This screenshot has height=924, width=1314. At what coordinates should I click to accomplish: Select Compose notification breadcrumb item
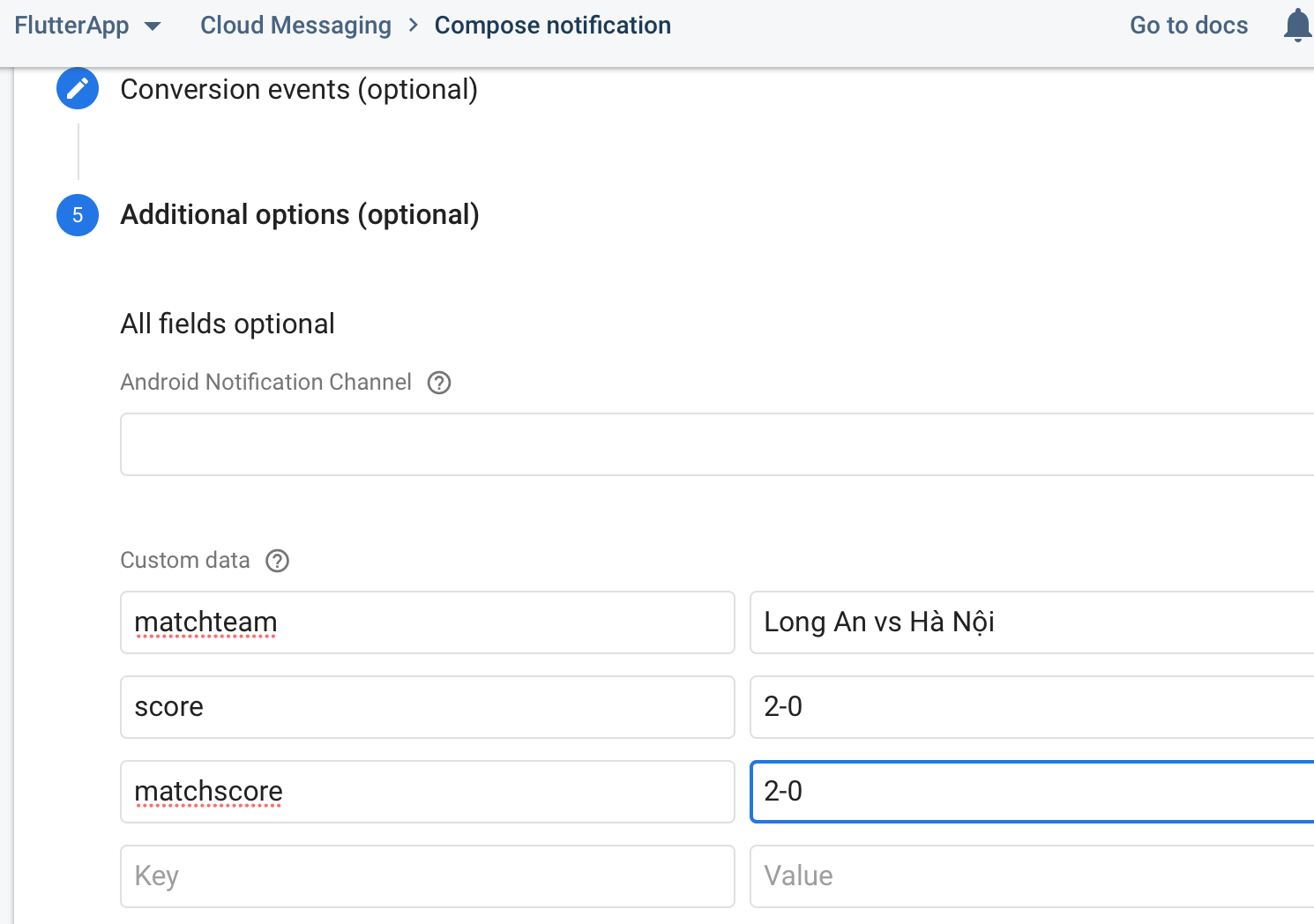pyautogui.click(x=553, y=26)
